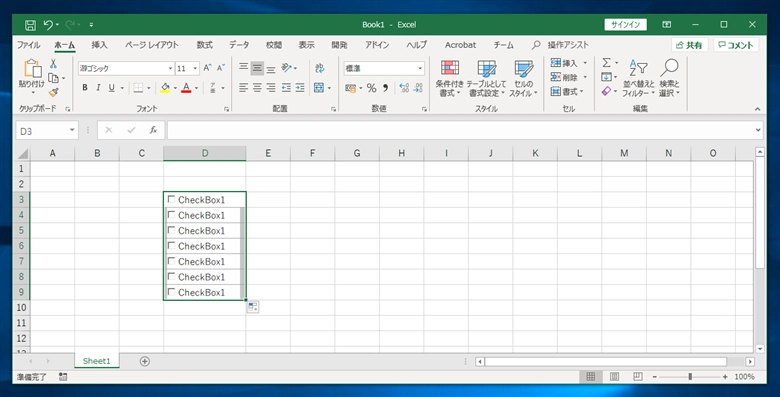Screen dimensions: 780x397
Task: Apply yellow fill color bucket
Action: click(x=165, y=88)
